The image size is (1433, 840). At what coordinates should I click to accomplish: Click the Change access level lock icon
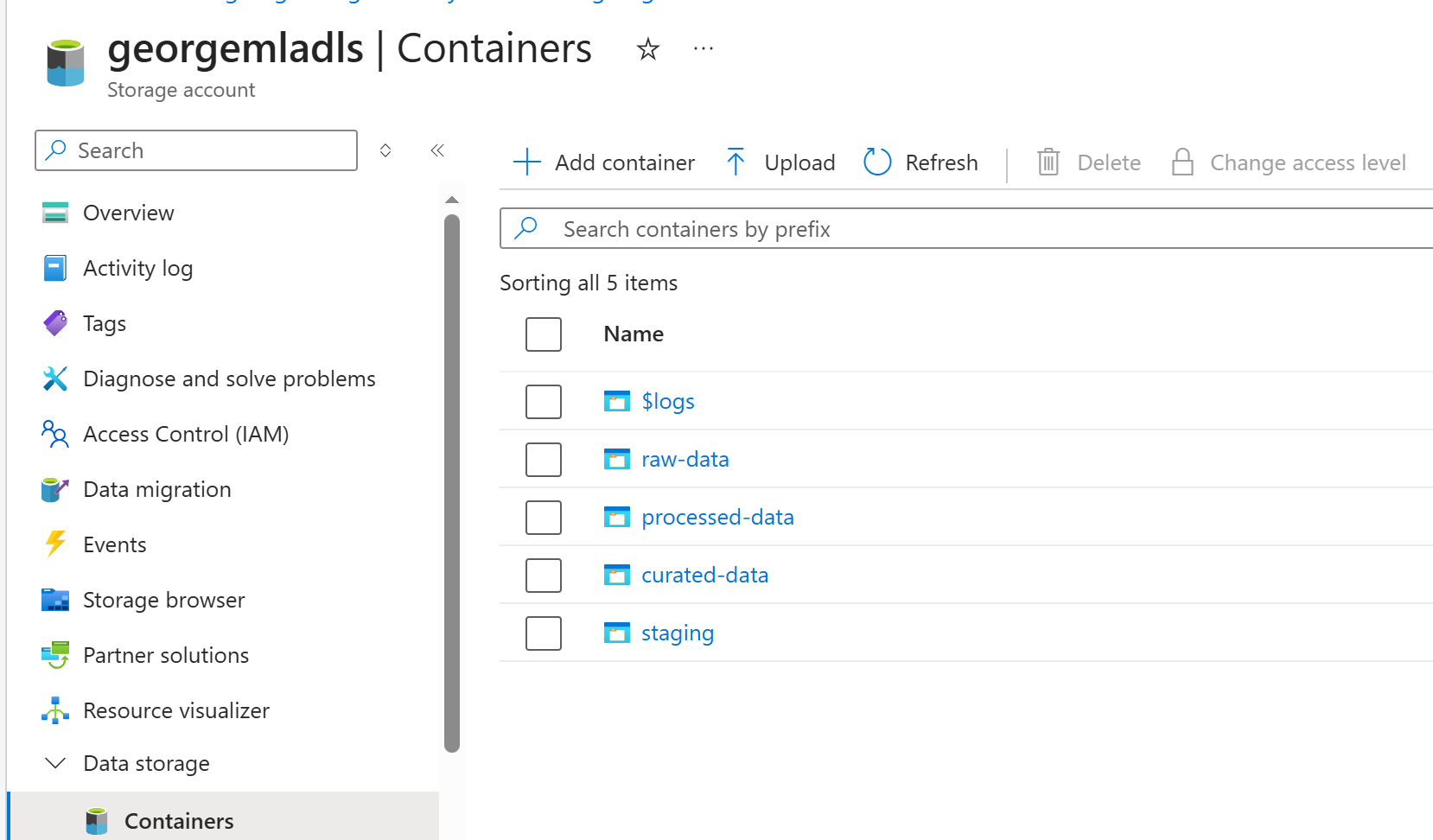click(1182, 162)
